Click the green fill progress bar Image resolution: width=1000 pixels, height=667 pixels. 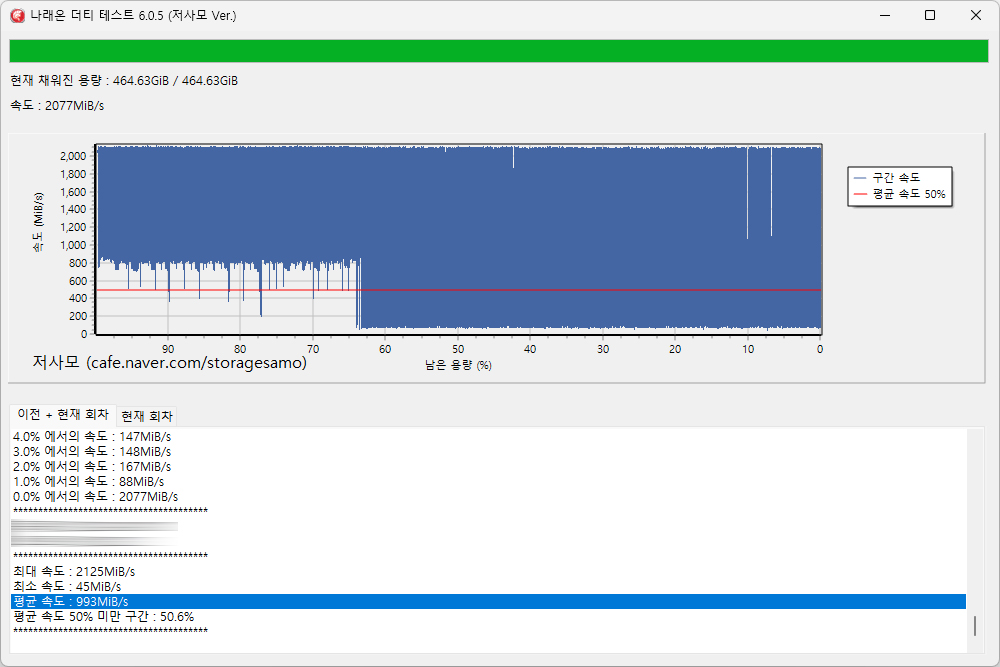pyautogui.click(x=499, y=51)
